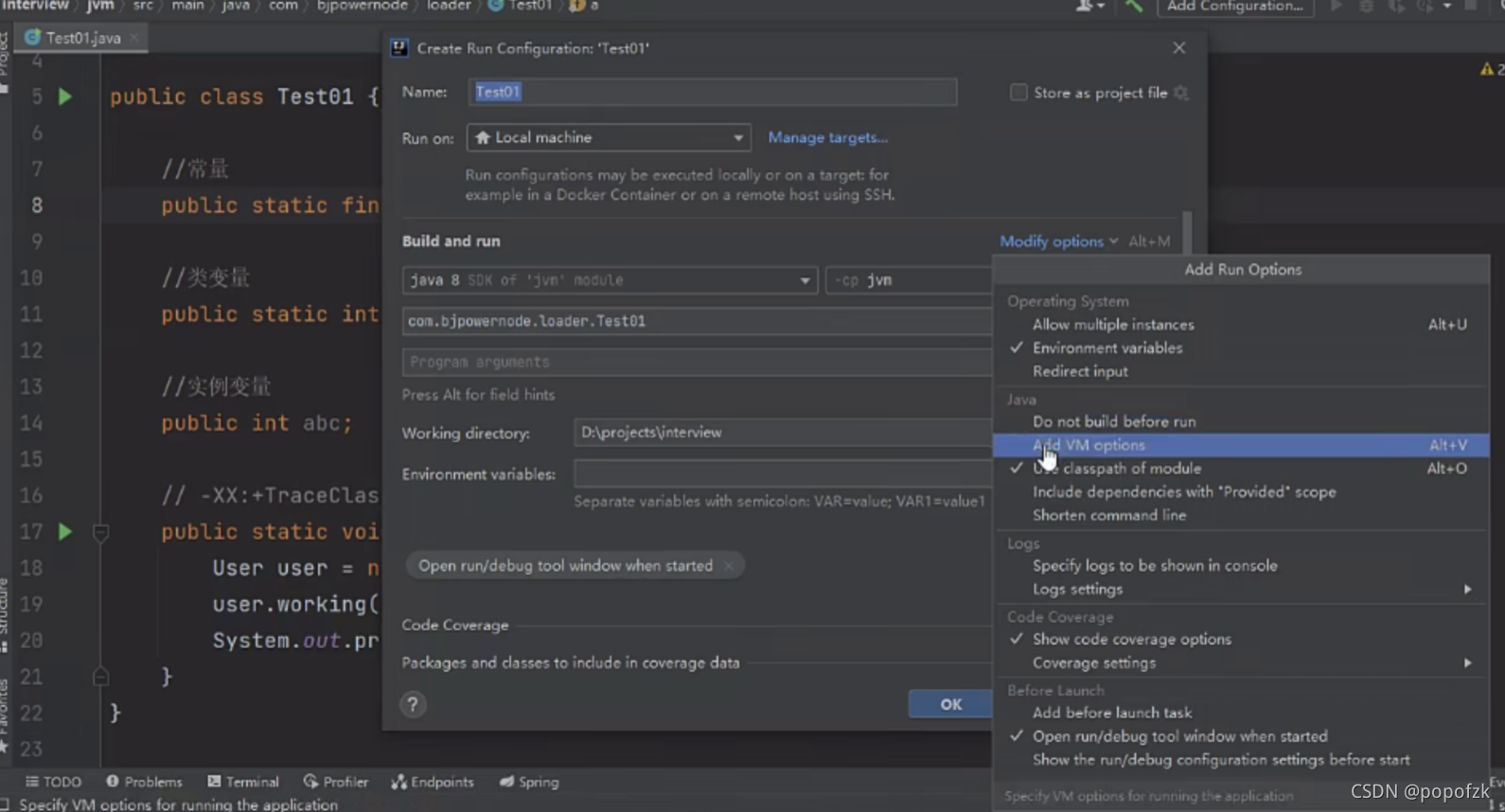This screenshot has height=812, width=1505.
Task: Open the user account dropdown in toolbar
Action: (1090, 7)
